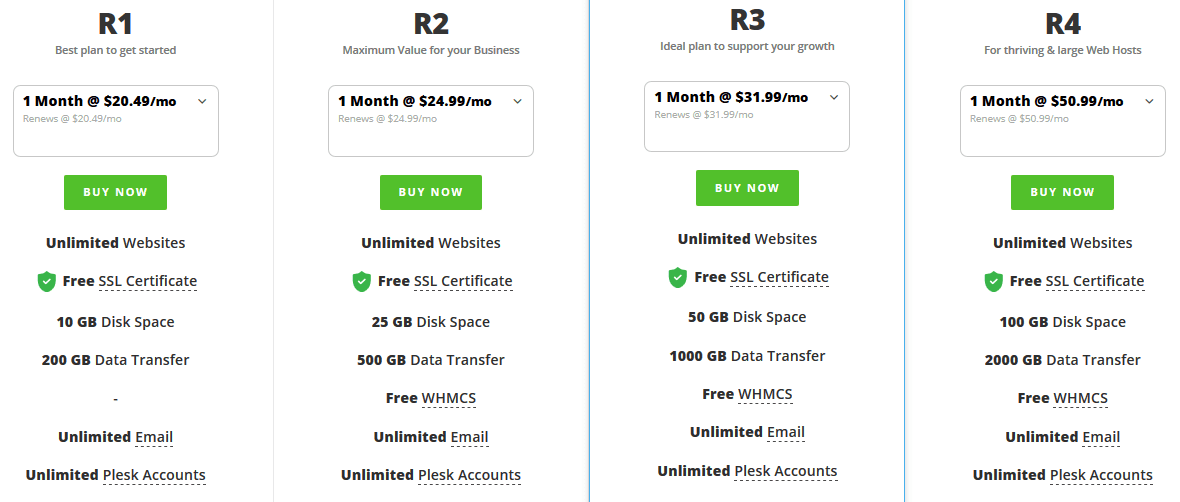Click the green shield icon in R2 plan

click(x=362, y=281)
